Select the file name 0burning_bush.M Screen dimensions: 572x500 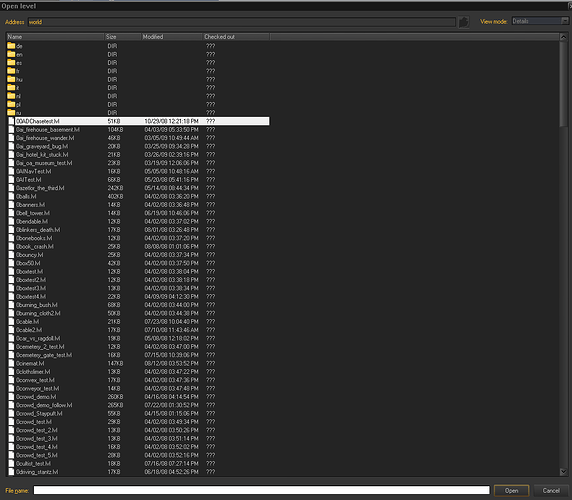[36, 305]
